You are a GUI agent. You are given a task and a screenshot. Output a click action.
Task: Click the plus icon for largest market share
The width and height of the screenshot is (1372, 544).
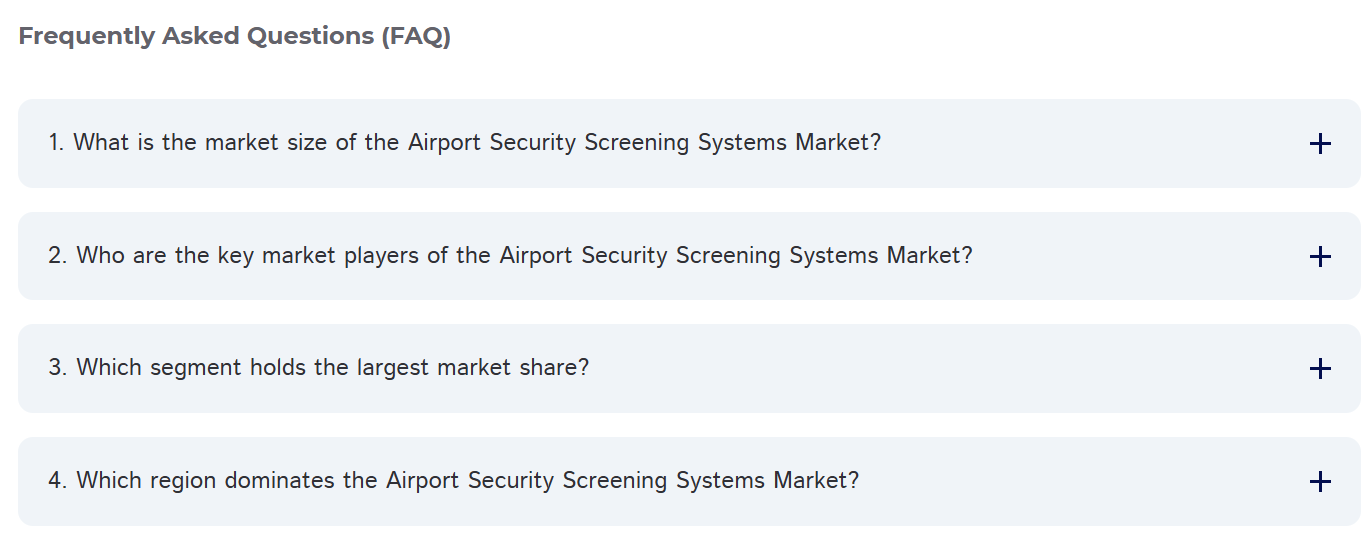click(x=1320, y=369)
